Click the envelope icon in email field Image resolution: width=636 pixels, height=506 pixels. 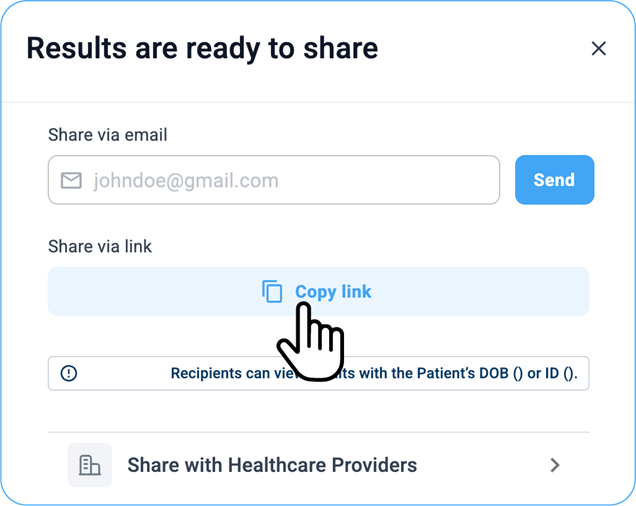pyautogui.click(x=71, y=181)
